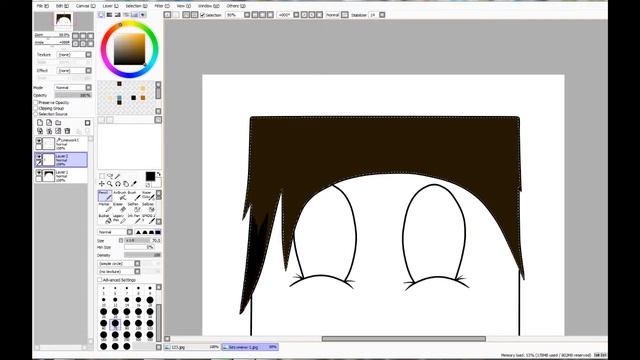This screenshot has height=360, width=640.
Task: Select the AirBrush tool
Action: (x=119, y=196)
